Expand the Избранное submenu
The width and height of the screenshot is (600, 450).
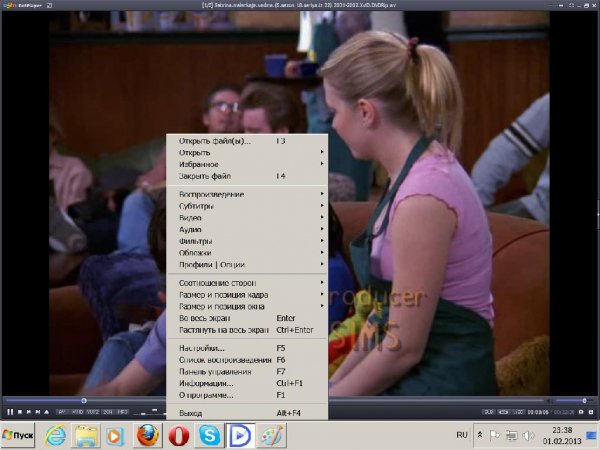[247, 164]
